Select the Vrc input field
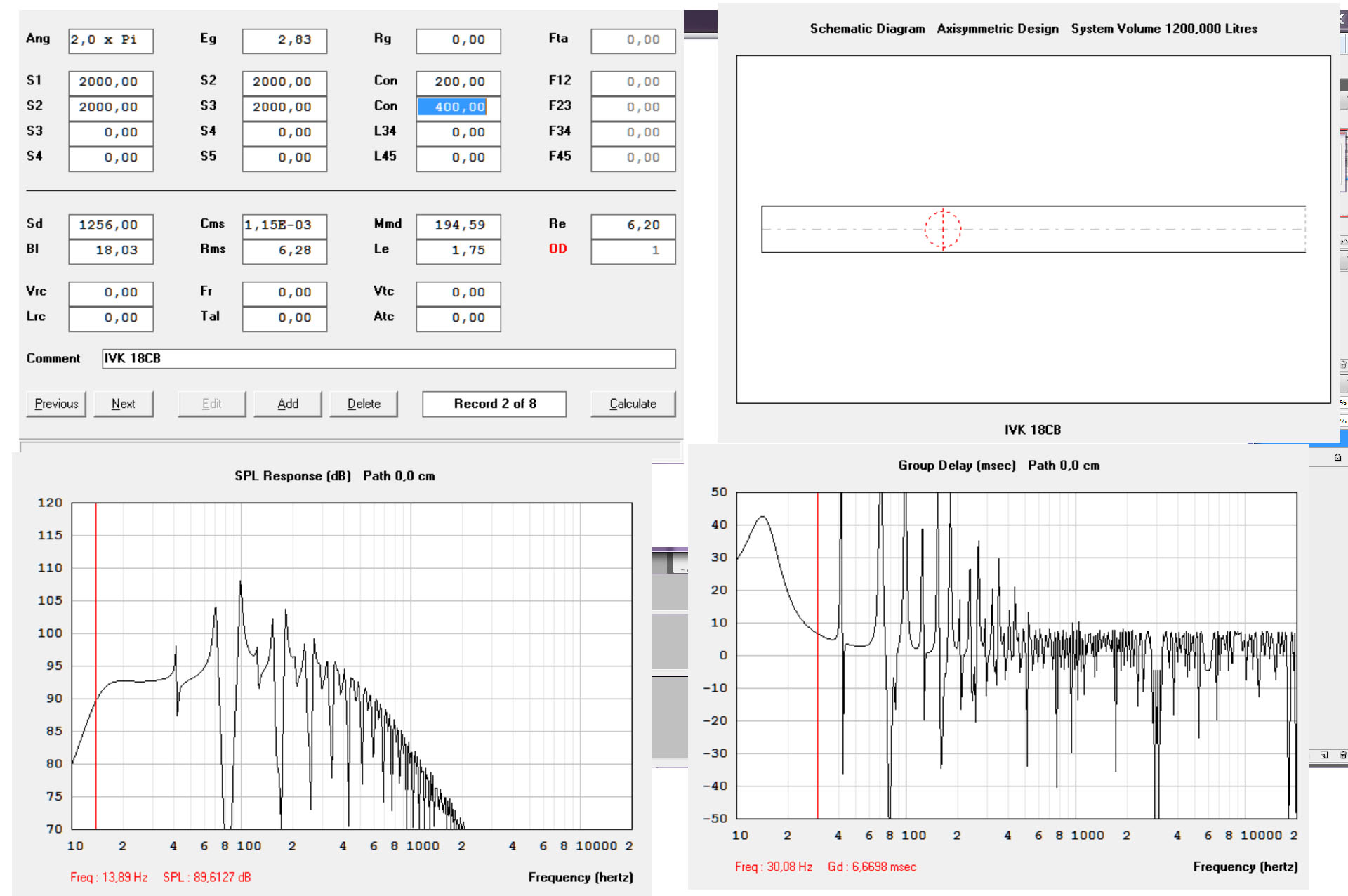The width and height of the screenshot is (1348, 896). click(x=110, y=293)
